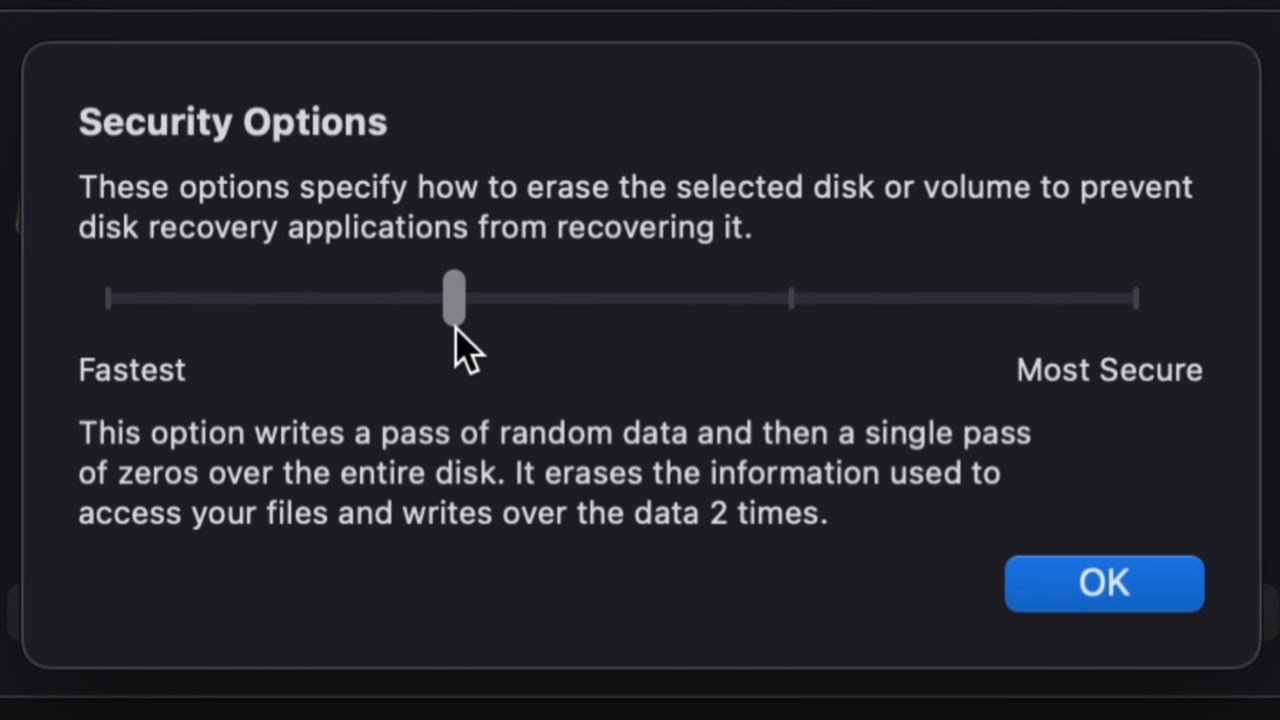Set slider to the leftmost Fastest tick
This screenshot has height=720, width=1280.
coord(108,298)
